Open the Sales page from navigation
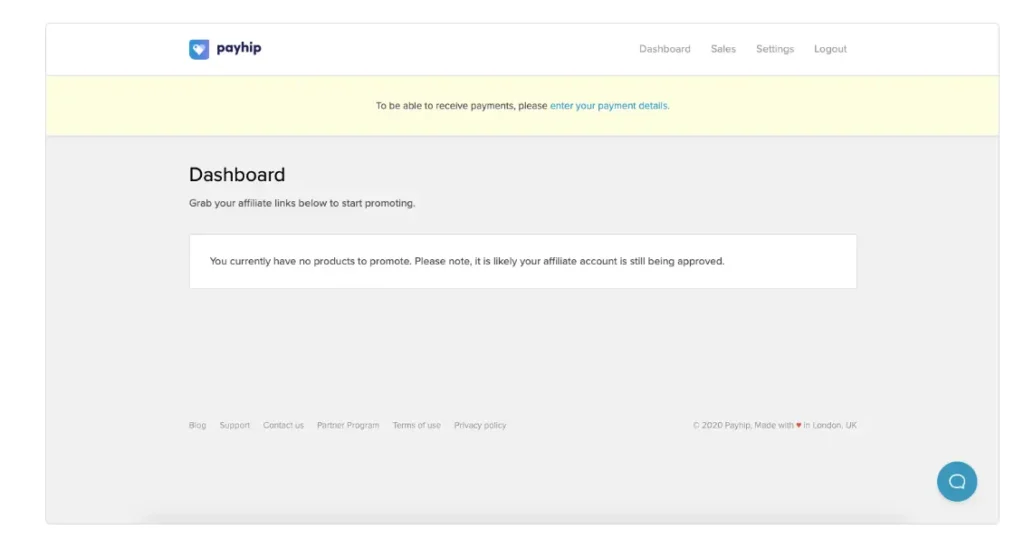This screenshot has width=1024, height=539. (x=723, y=49)
